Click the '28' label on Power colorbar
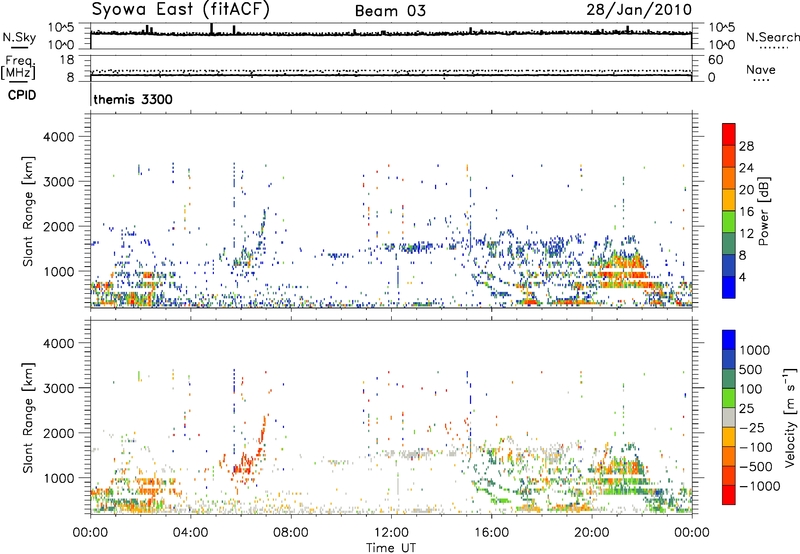Screen dimensions: 800x554 [x=746, y=146]
